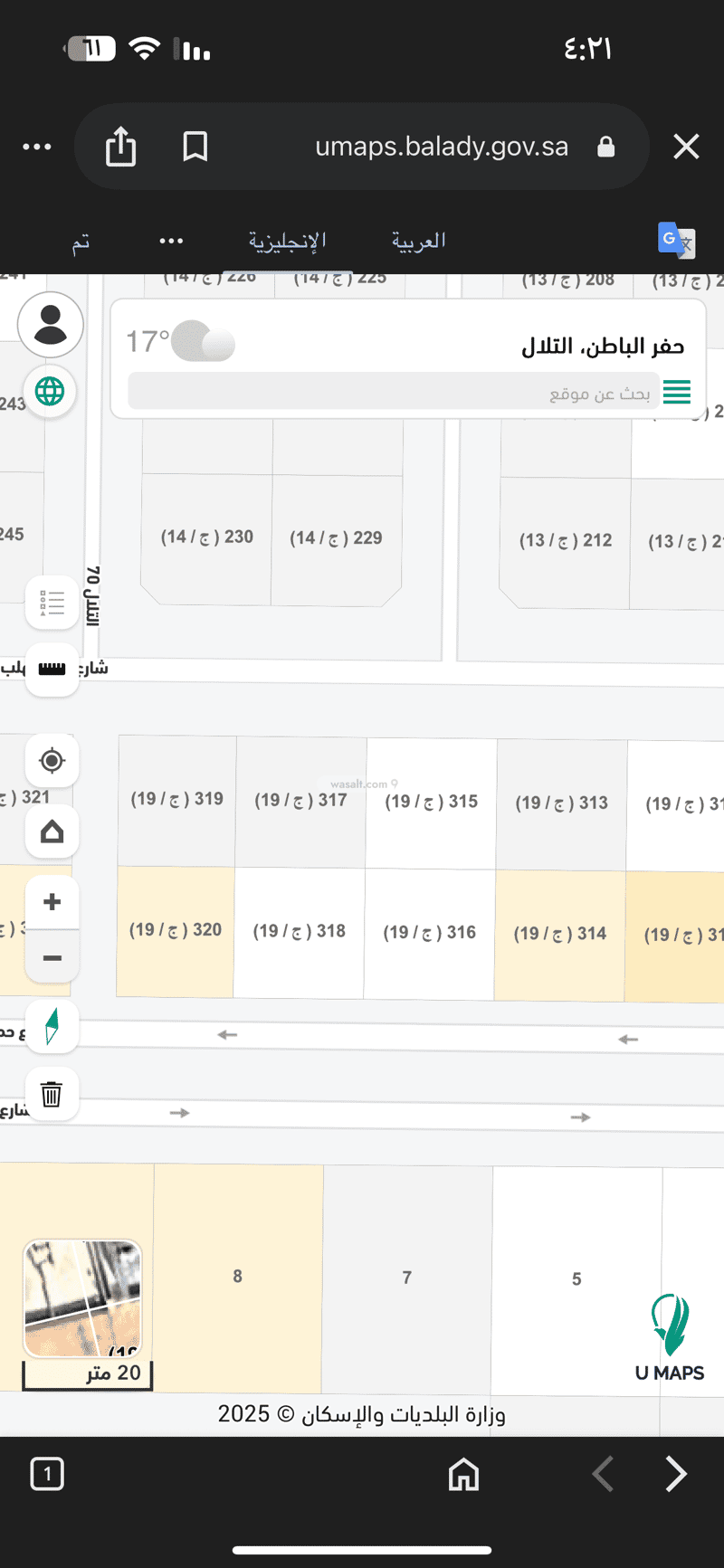Tap the browser share icon
This screenshot has height=1568, width=724.
[120, 147]
